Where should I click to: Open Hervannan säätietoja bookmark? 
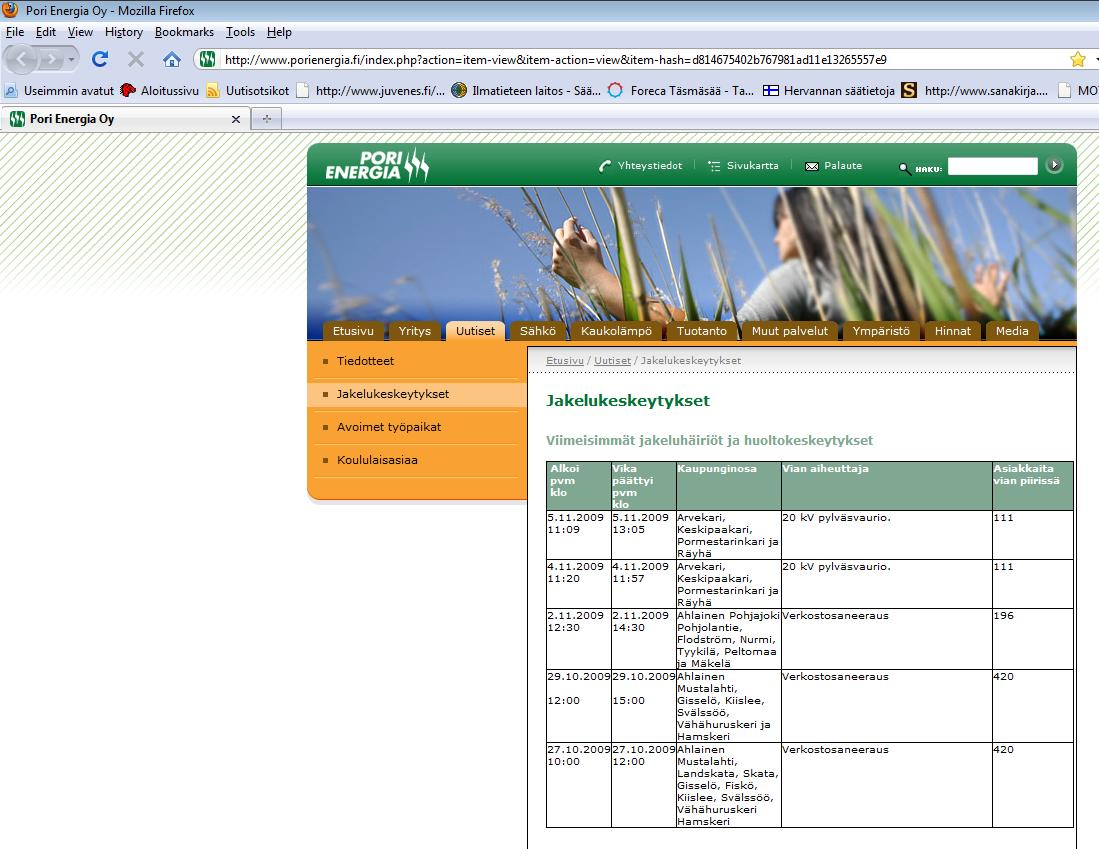[x=828, y=90]
